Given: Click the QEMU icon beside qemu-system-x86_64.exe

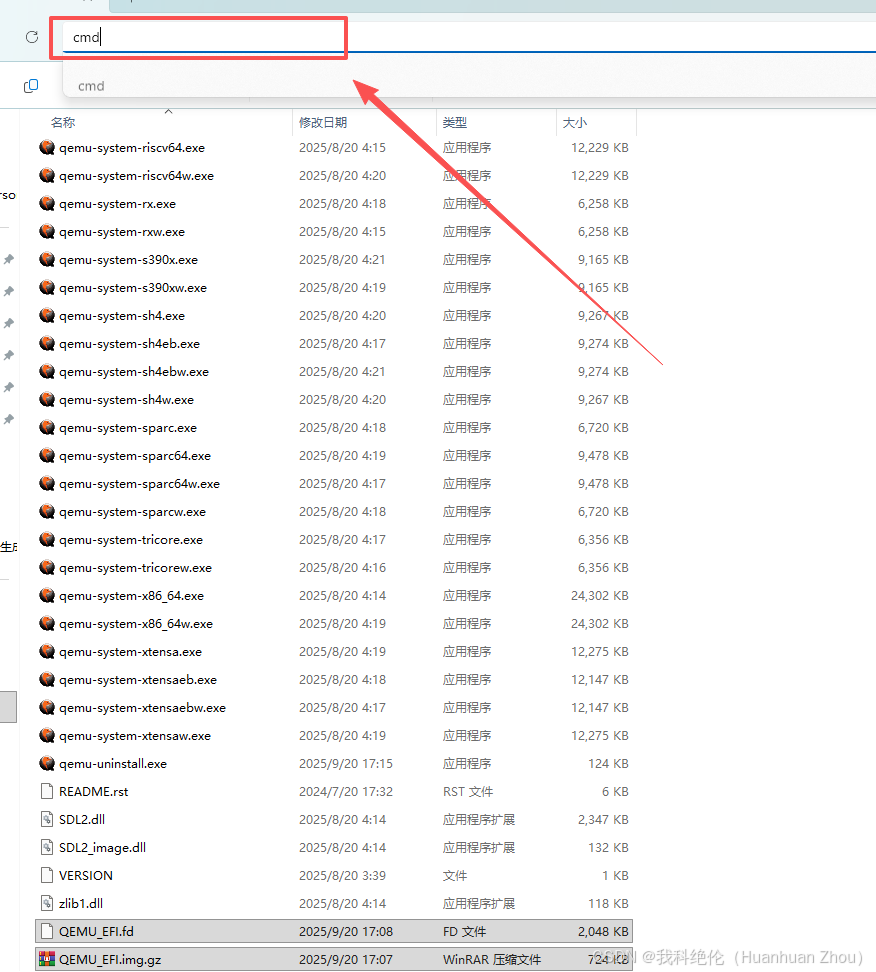Looking at the screenshot, I should click(47, 595).
